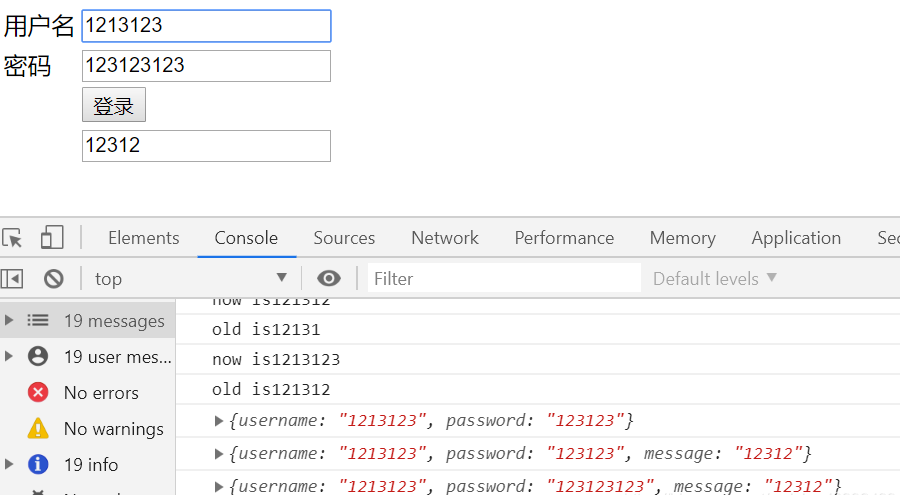Expand the 19 messages group

[x=10, y=320]
